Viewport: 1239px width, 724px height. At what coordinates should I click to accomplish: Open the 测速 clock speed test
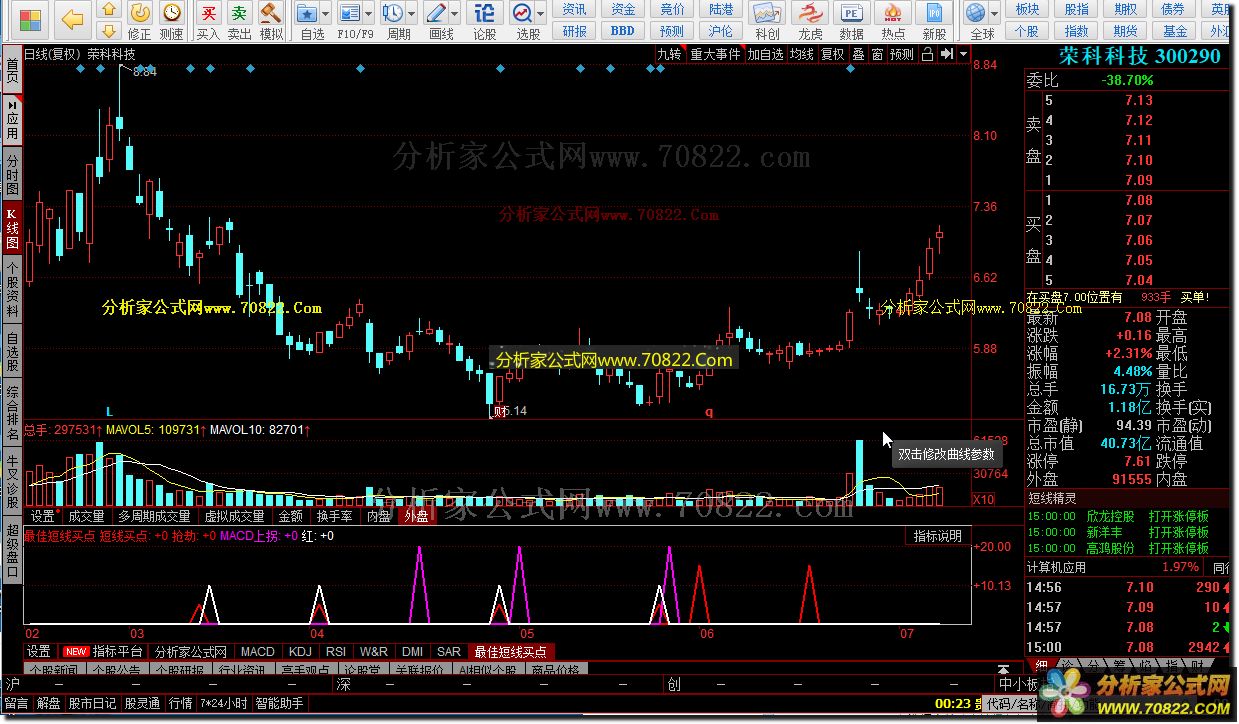[172, 13]
